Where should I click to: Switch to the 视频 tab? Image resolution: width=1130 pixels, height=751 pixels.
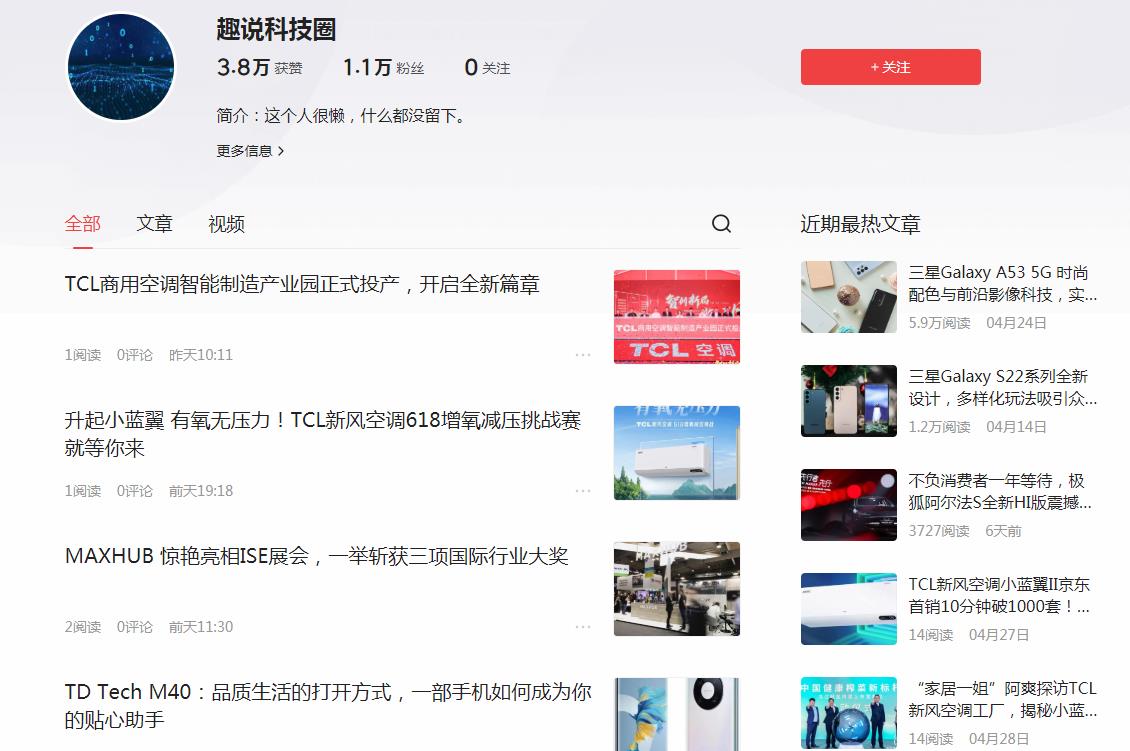pyautogui.click(x=226, y=224)
